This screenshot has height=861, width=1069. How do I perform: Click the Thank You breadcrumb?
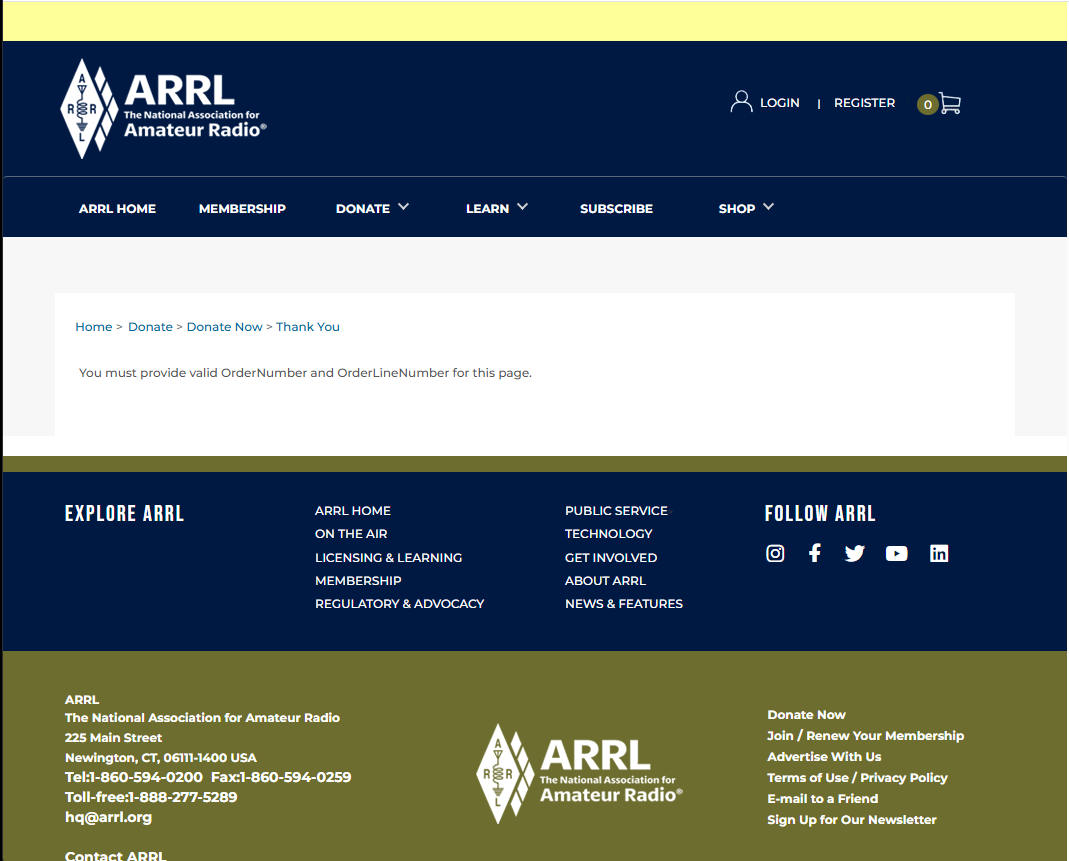pos(307,327)
